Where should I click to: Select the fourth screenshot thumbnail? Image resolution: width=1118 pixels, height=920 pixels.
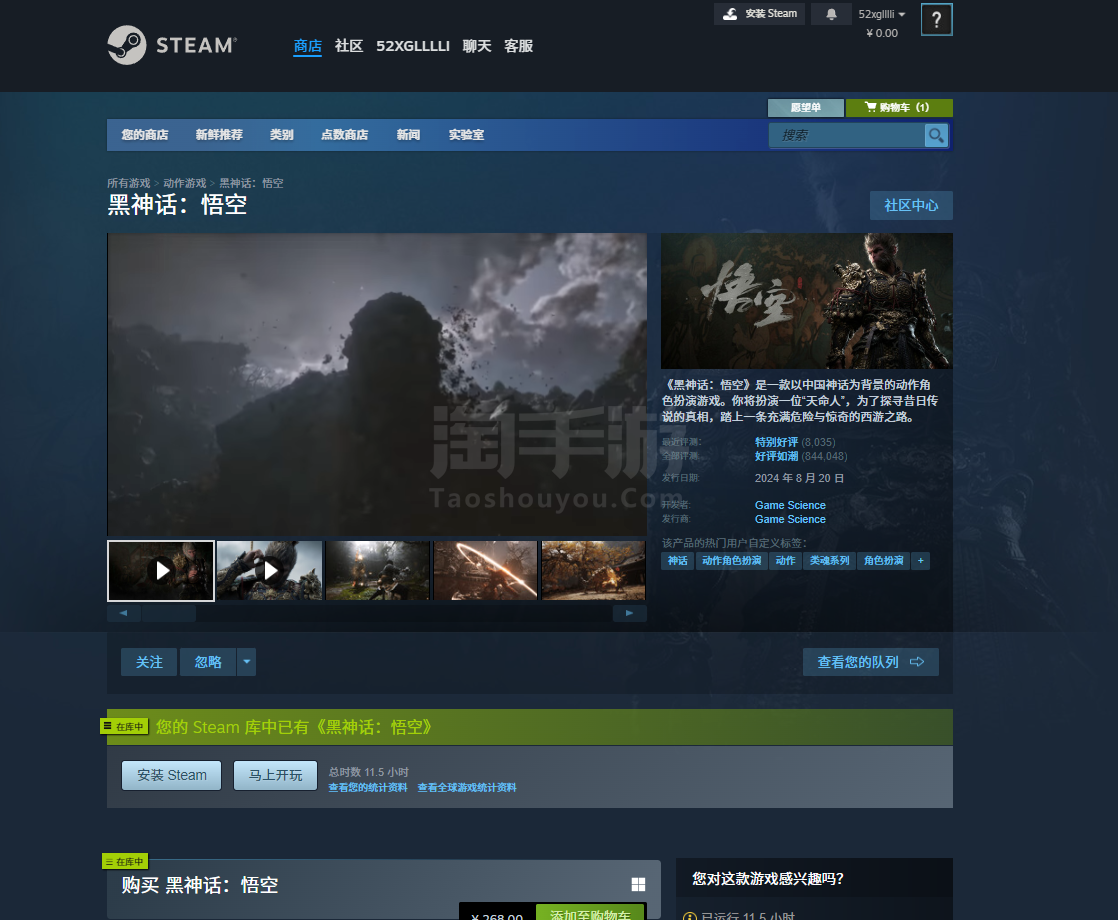point(486,571)
